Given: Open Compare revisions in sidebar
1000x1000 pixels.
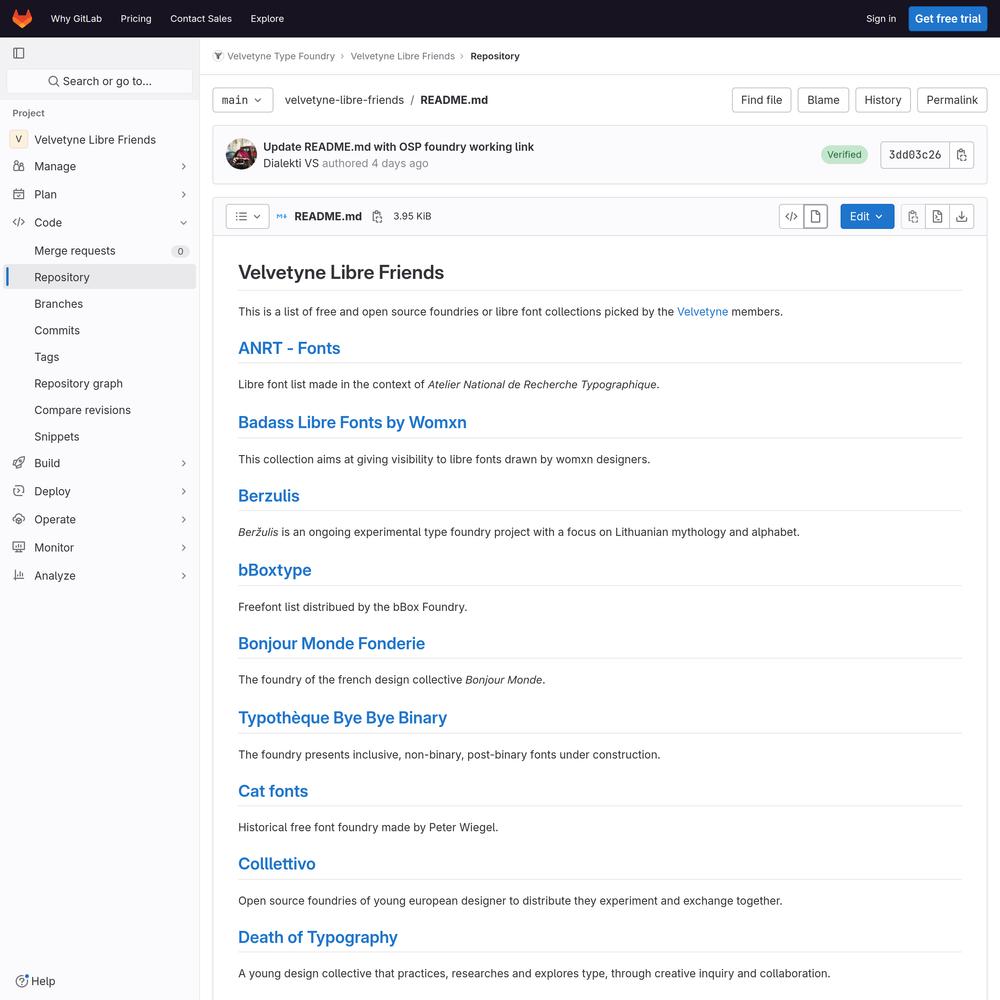Looking at the screenshot, I should tap(99, 410).
